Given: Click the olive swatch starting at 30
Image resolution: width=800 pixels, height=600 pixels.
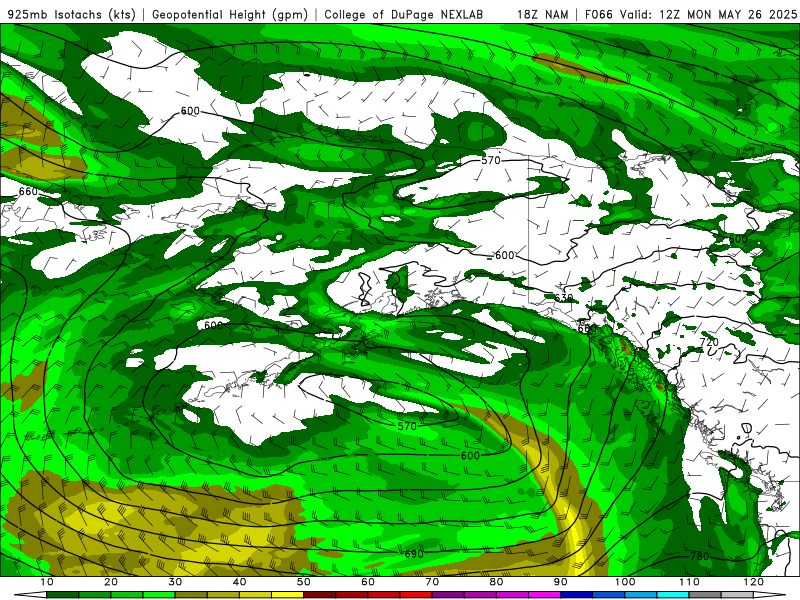Looking at the screenshot, I should point(191,595).
